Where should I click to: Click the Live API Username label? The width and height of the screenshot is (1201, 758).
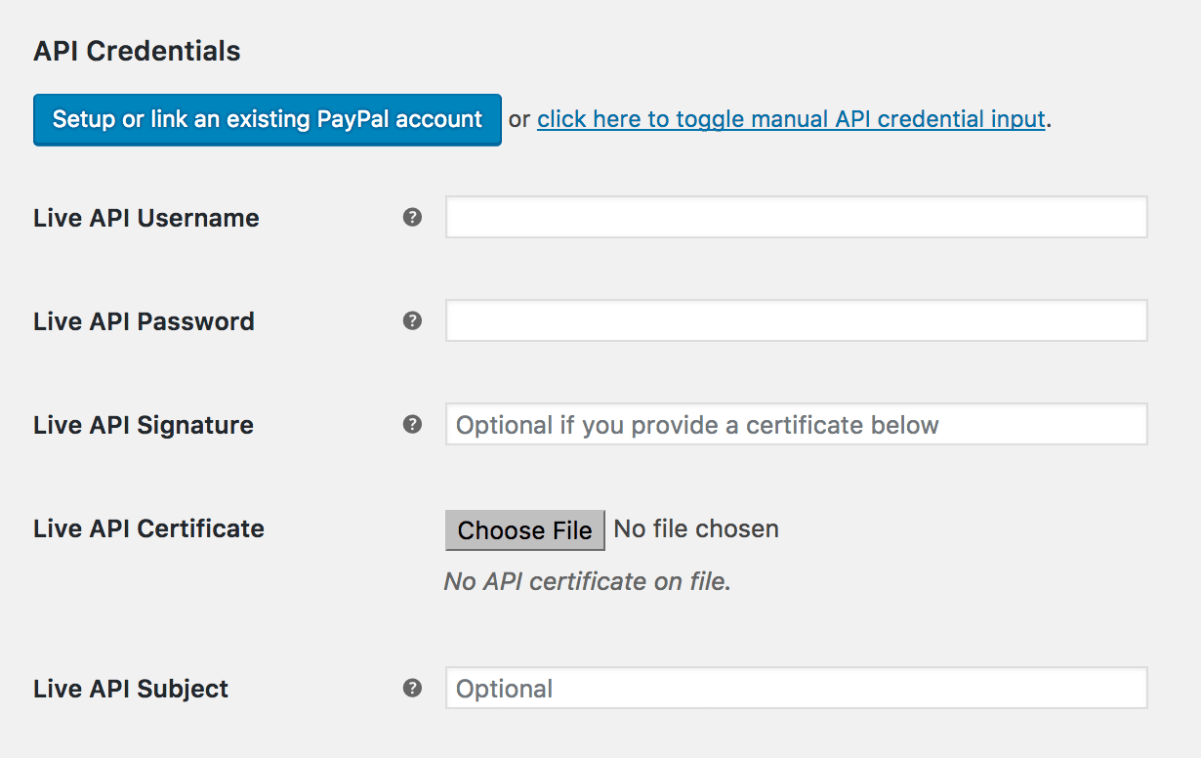146,217
